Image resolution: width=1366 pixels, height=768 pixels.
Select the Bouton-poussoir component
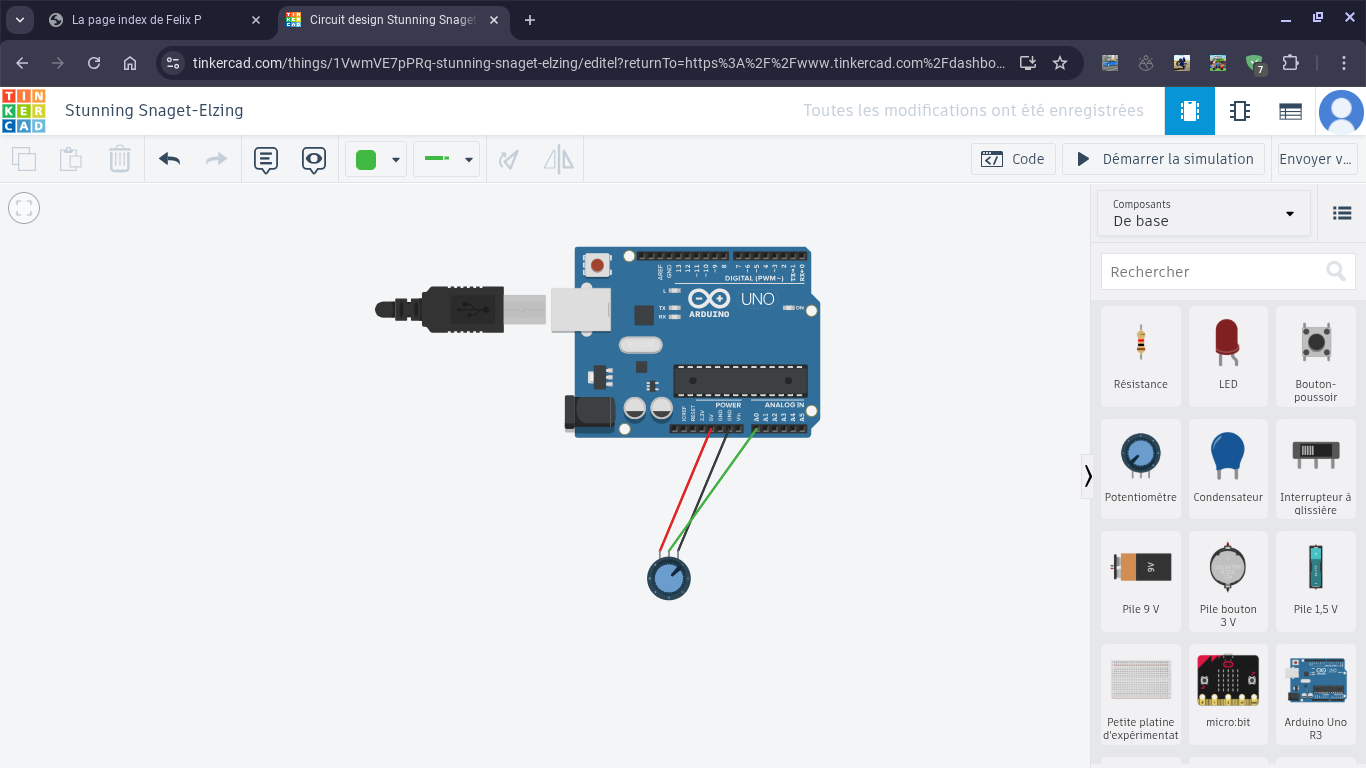pos(1315,356)
